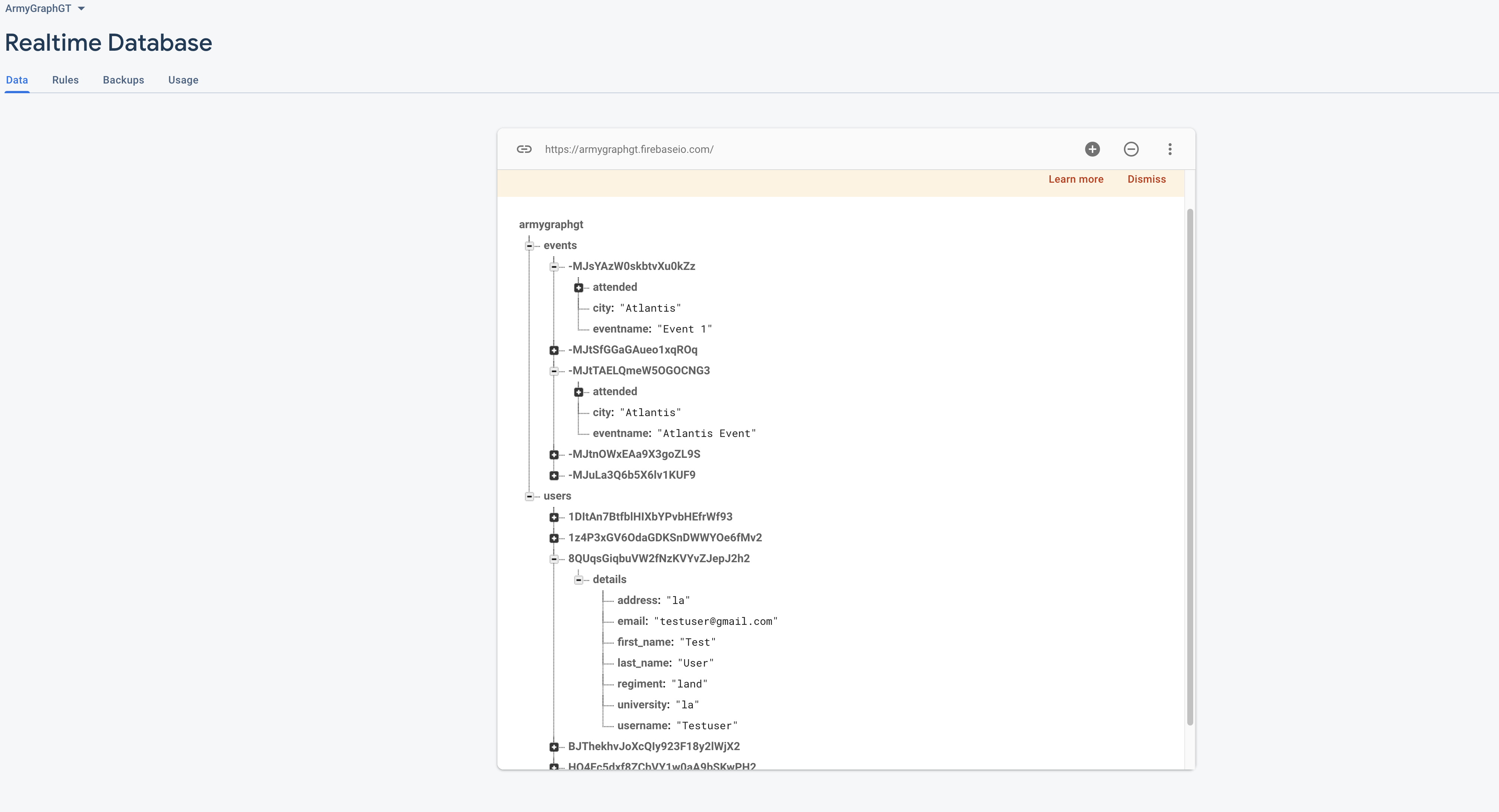Click the remove minus circle icon
Screen dimensions: 1499x812
click(x=1131, y=150)
